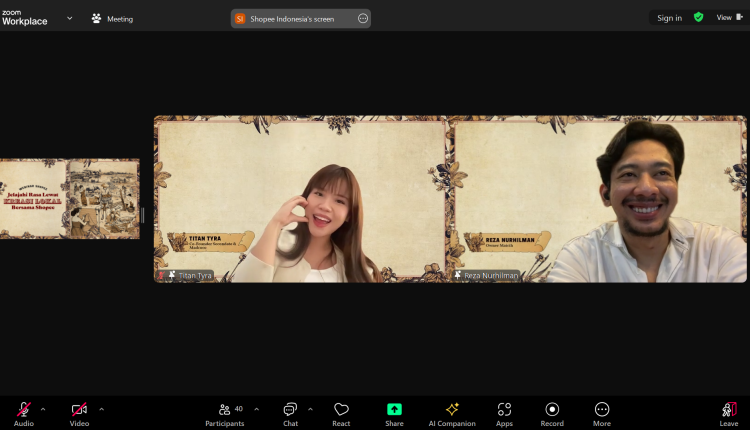Open options for Shopee Indonesia's screen
Screen dimensions: 750x430
point(362,18)
